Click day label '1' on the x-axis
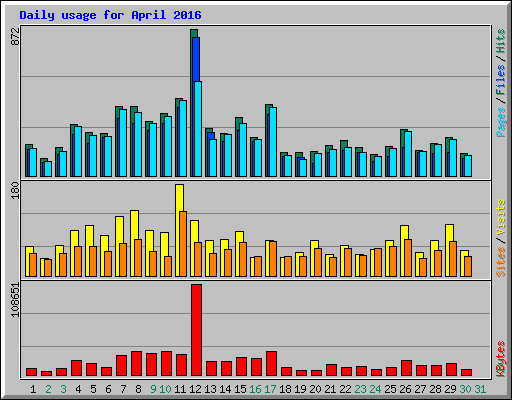512x400 pixels. [33, 389]
